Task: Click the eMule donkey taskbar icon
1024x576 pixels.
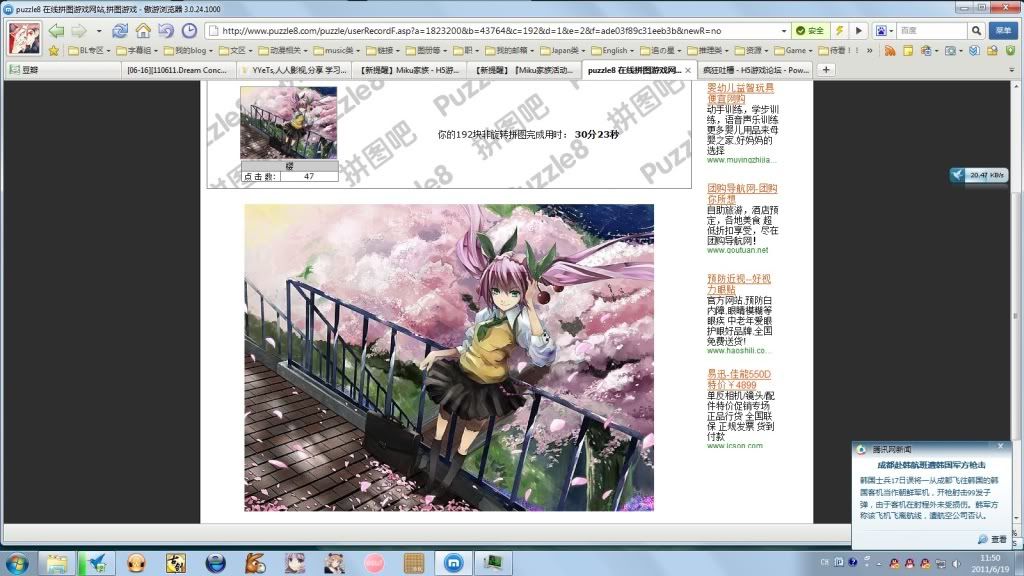Action: [256, 562]
